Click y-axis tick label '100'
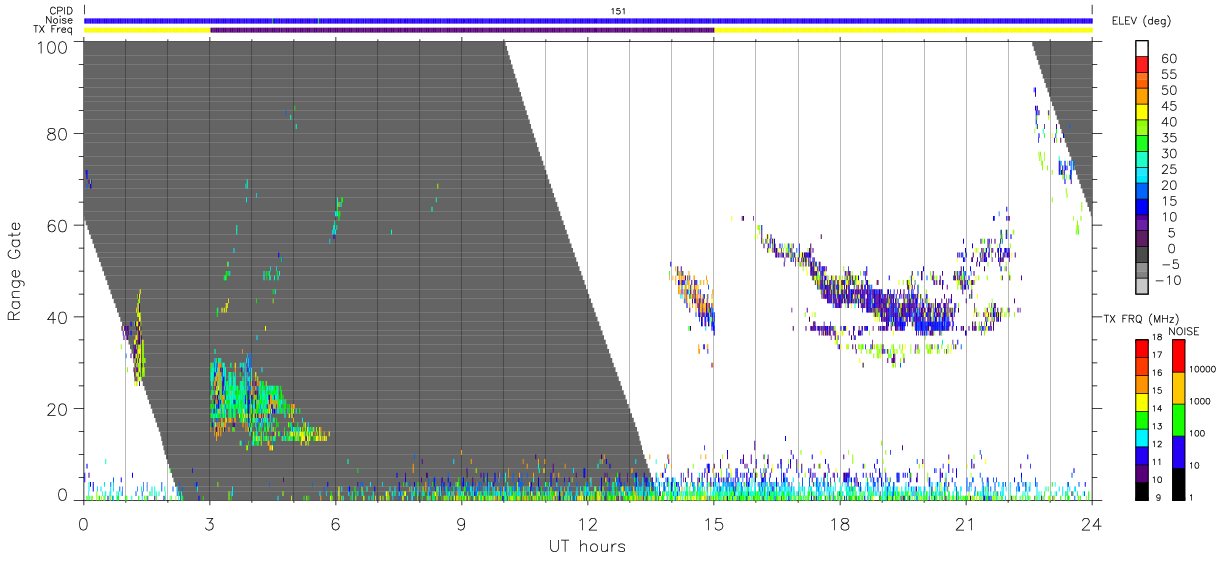The height and width of the screenshot is (567, 1228). pos(50,46)
